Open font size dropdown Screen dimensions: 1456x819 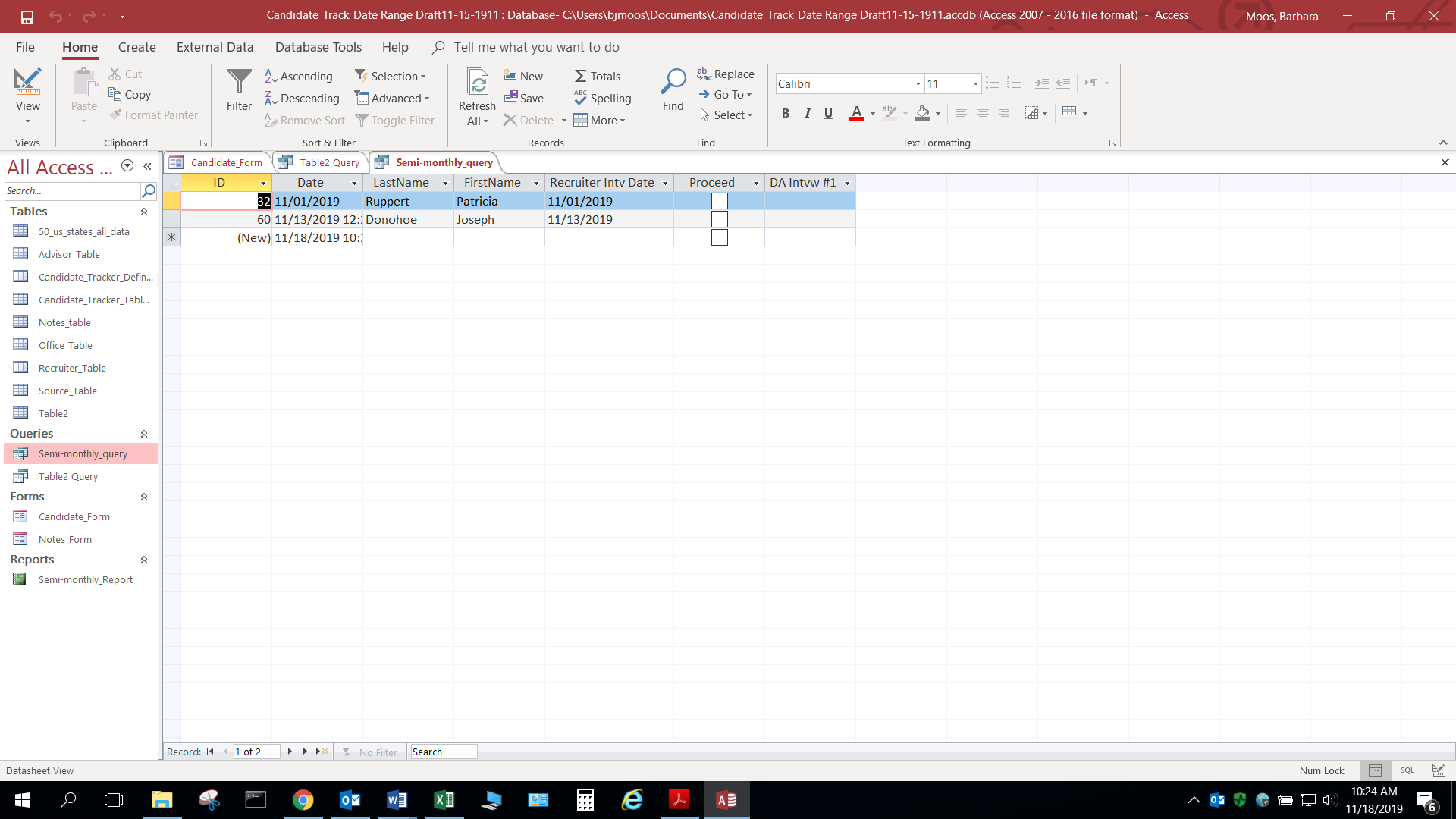click(975, 83)
